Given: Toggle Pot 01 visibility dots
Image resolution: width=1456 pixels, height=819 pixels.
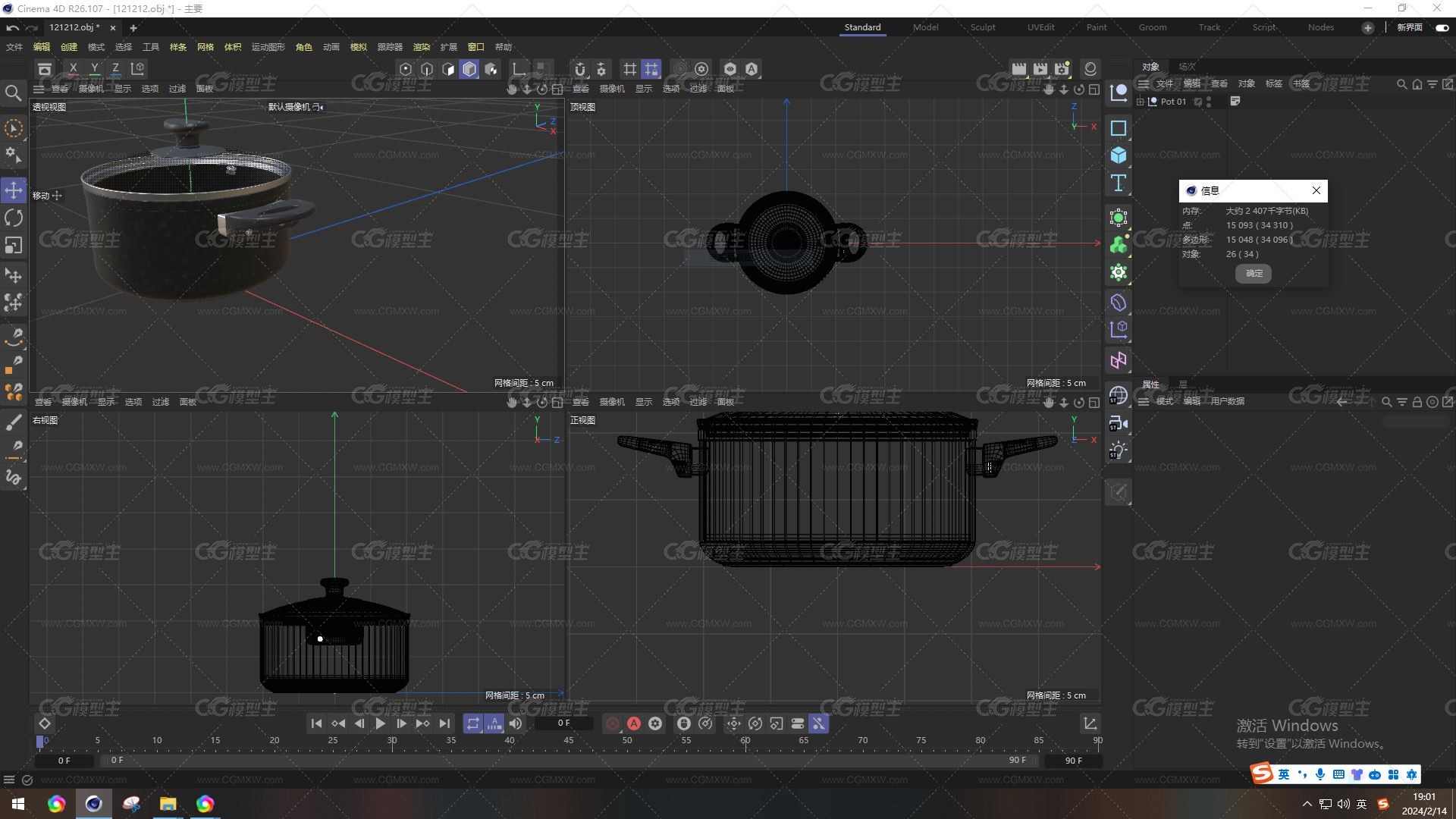Looking at the screenshot, I should 1208,102.
